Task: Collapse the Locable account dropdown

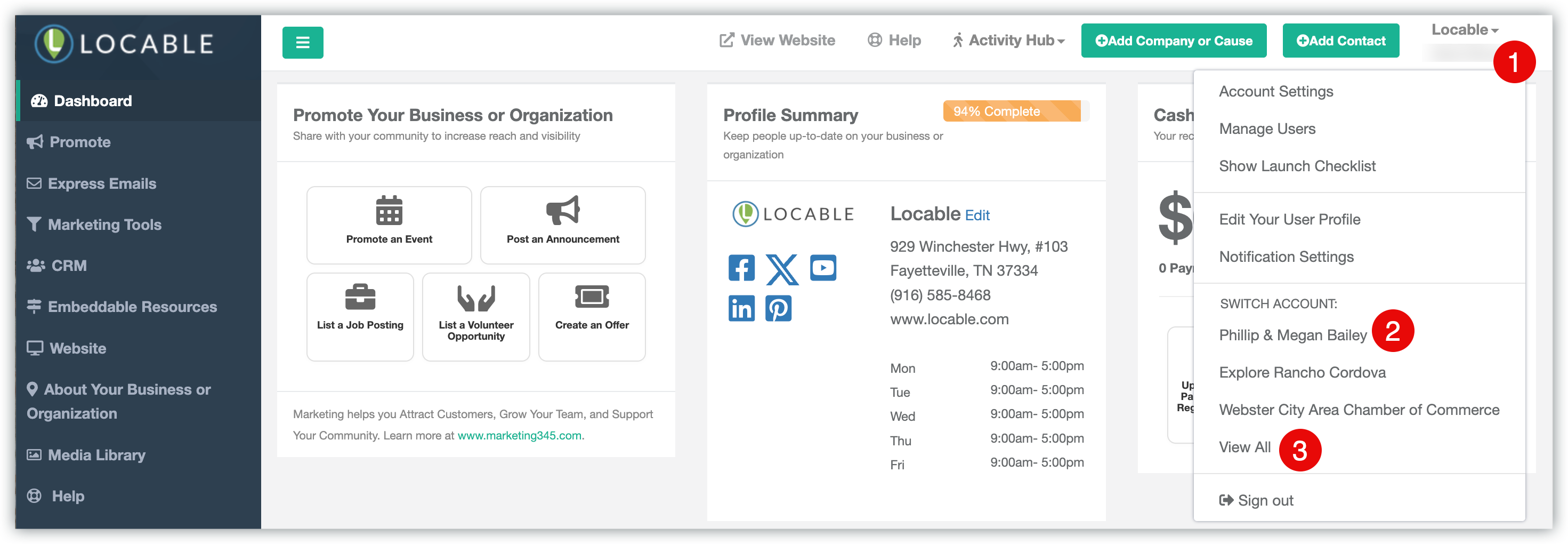Action: 1465,30
